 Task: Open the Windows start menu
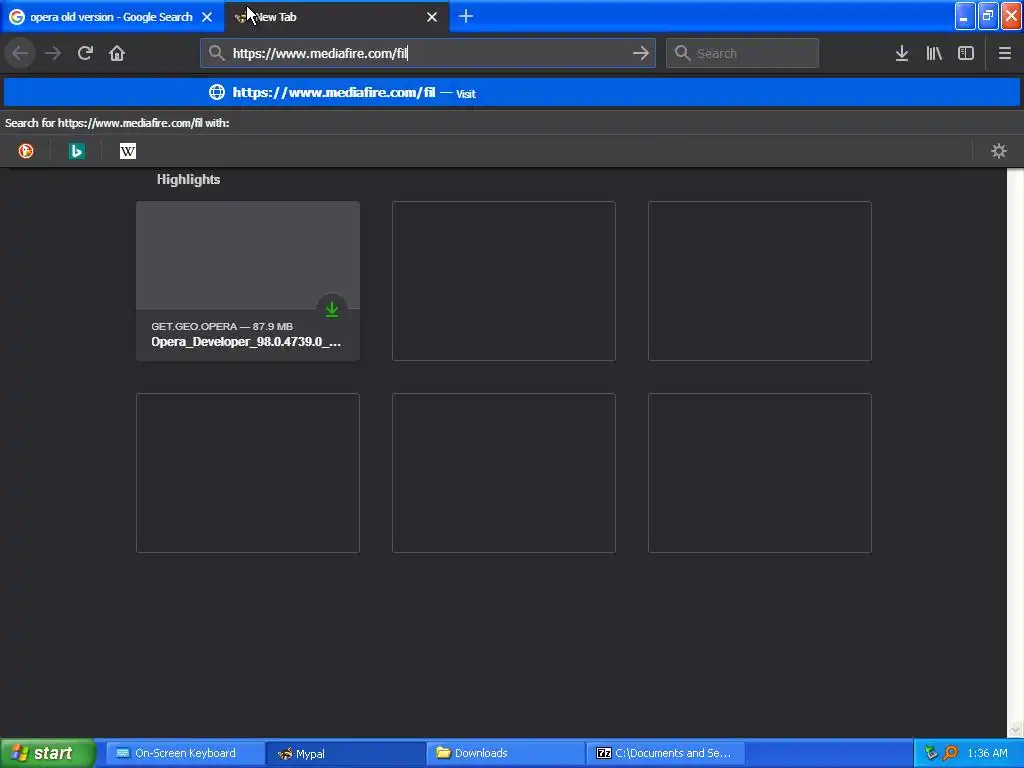click(47, 753)
